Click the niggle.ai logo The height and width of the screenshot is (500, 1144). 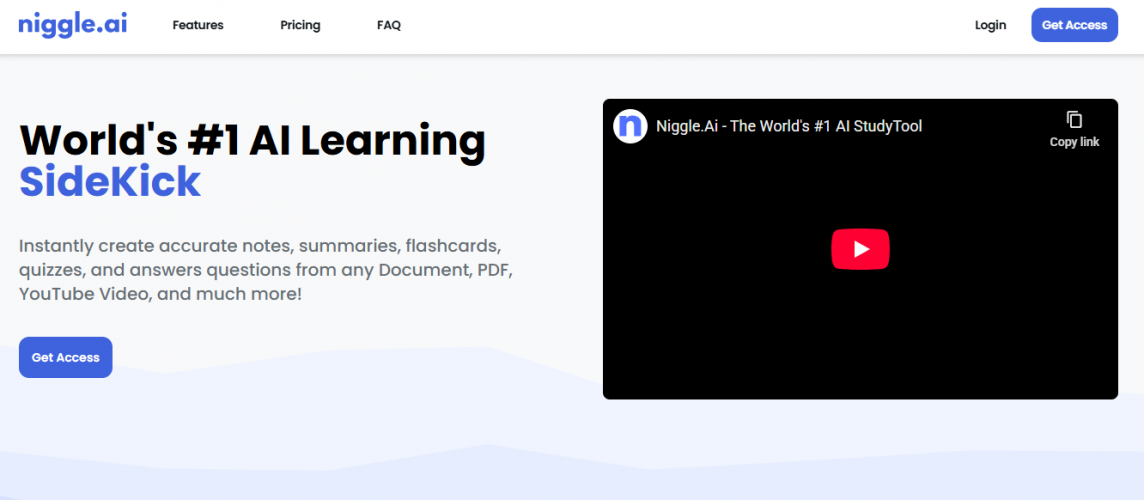[x=72, y=24]
